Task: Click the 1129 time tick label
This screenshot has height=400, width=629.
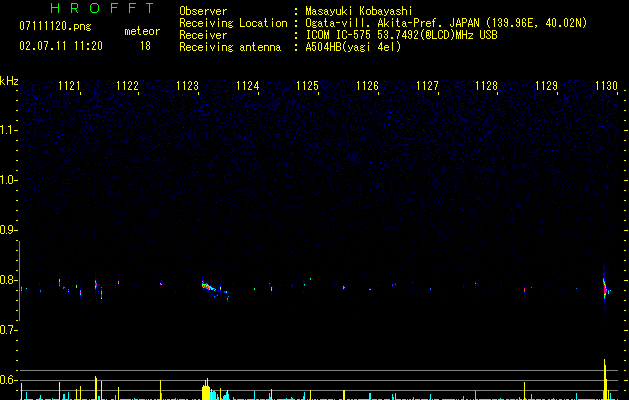Action: (x=546, y=86)
